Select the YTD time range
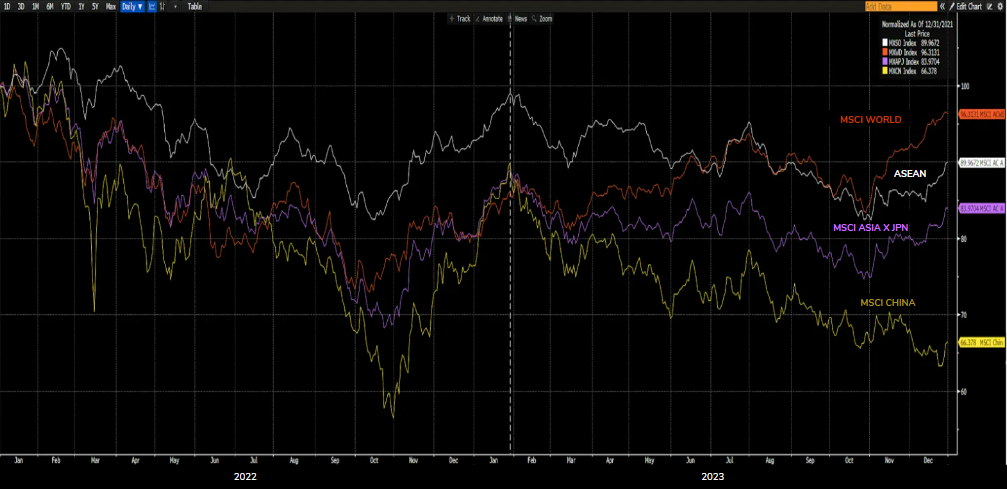 [x=66, y=6]
